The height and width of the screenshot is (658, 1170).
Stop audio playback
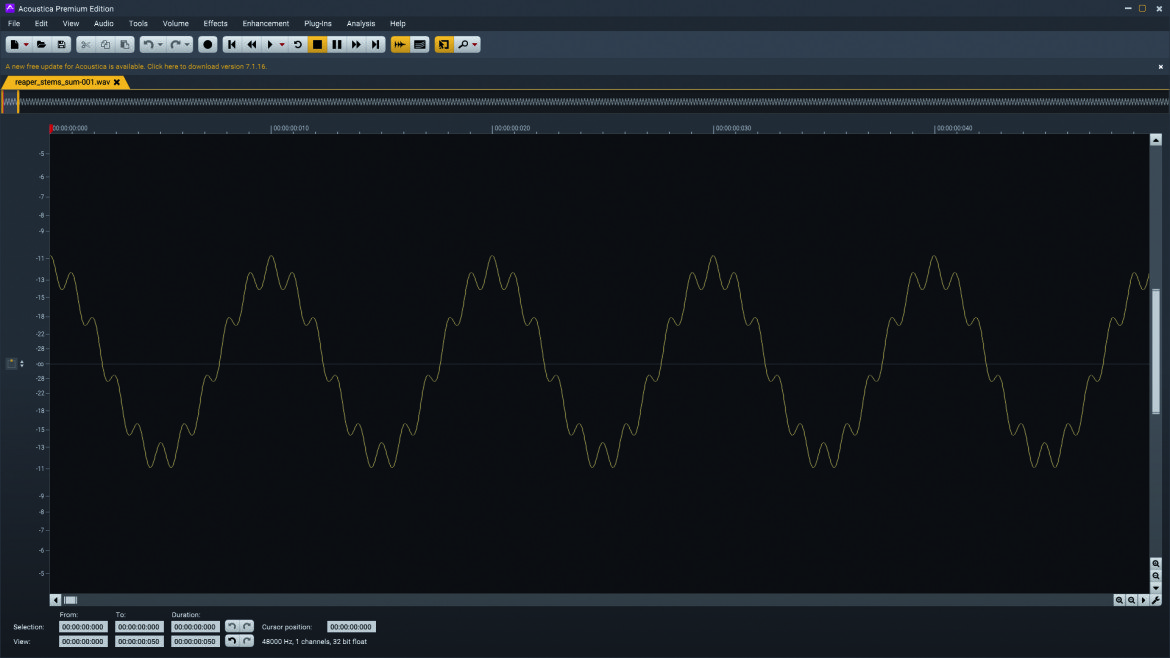point(317,45)
